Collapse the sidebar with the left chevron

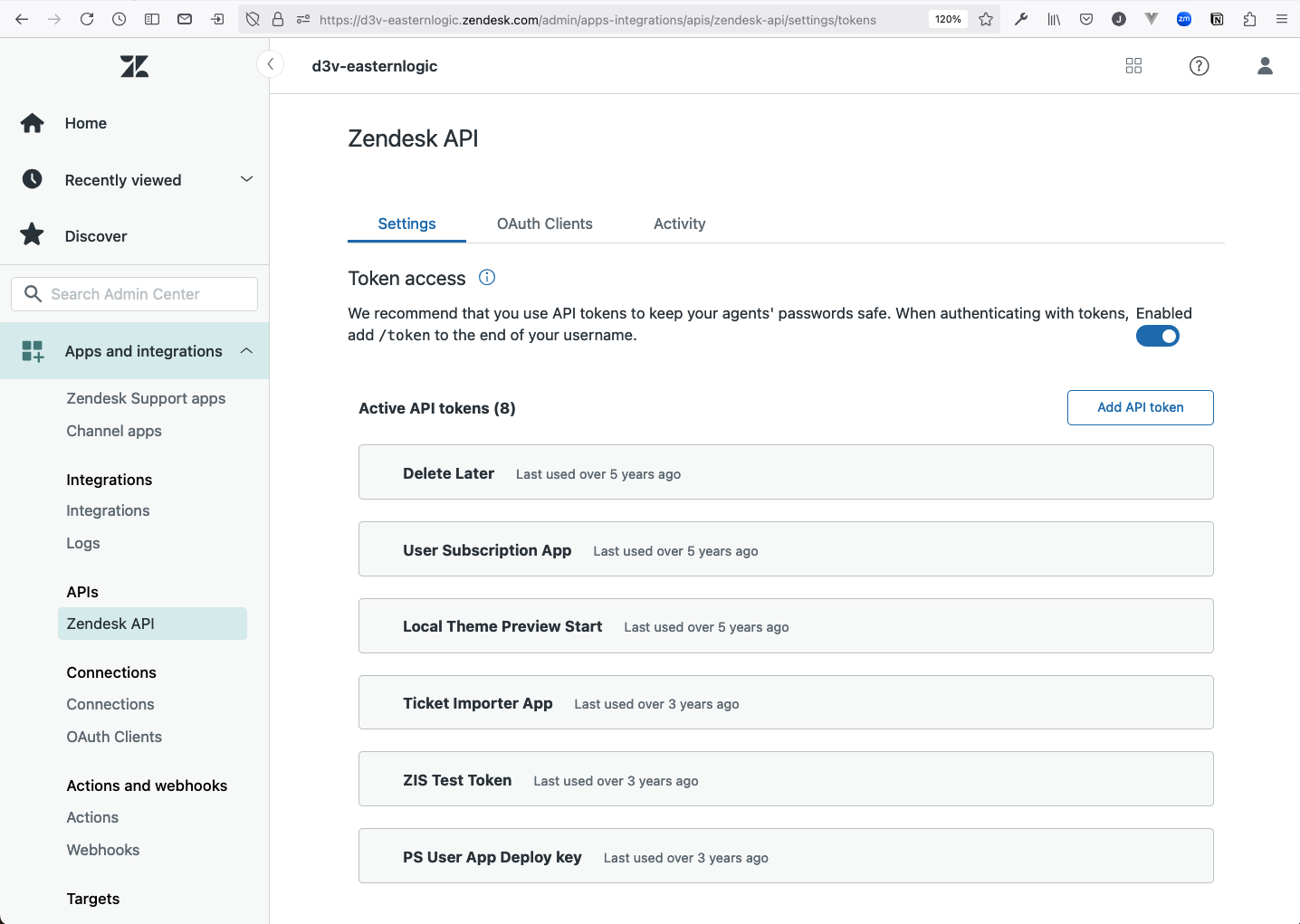pyautogui.click(x=270, y=64)
